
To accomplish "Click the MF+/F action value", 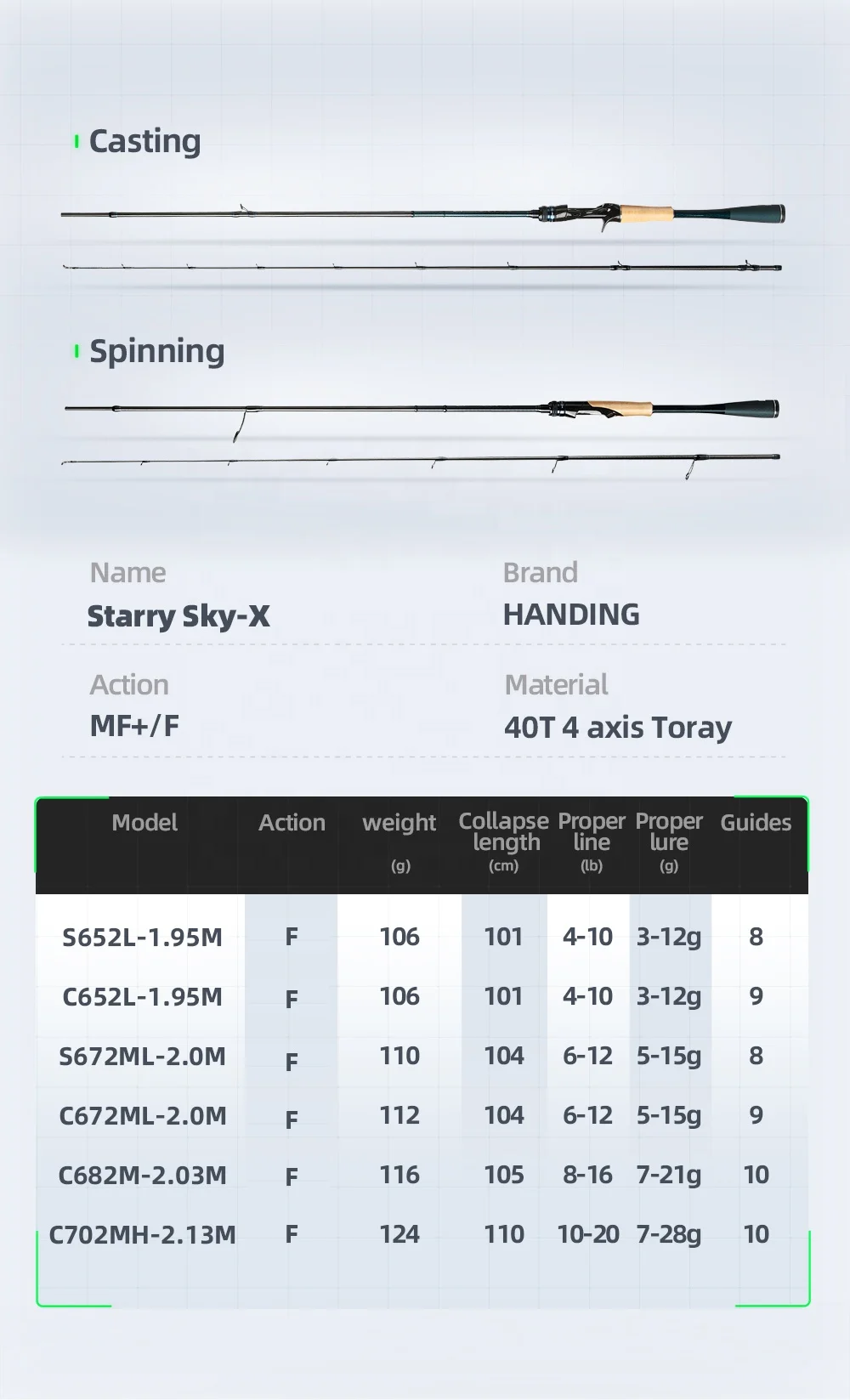I will point(134,726).
